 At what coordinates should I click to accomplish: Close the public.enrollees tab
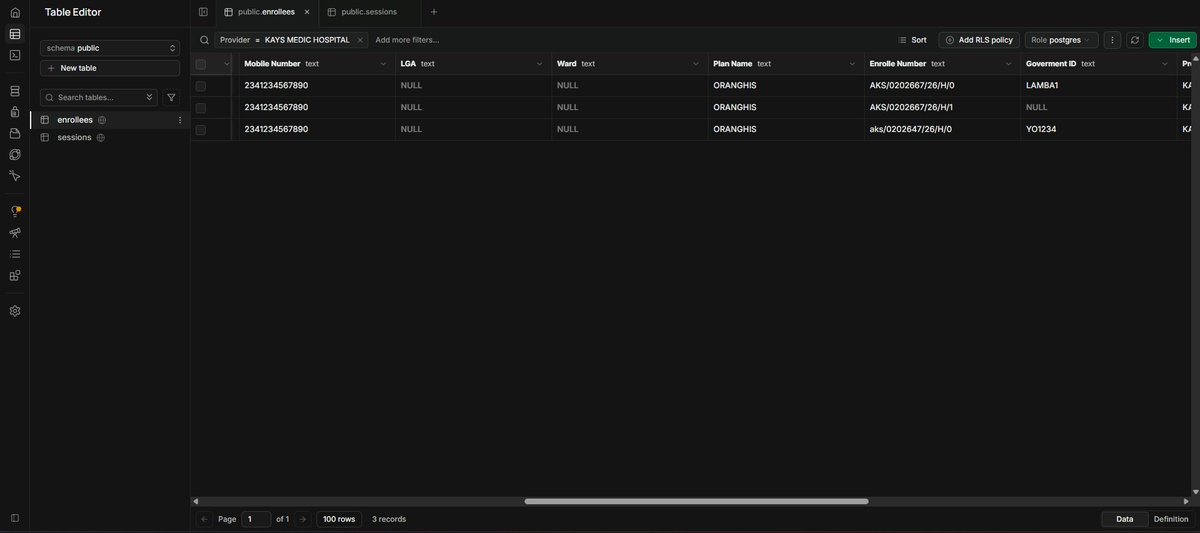tap(307, 12)
